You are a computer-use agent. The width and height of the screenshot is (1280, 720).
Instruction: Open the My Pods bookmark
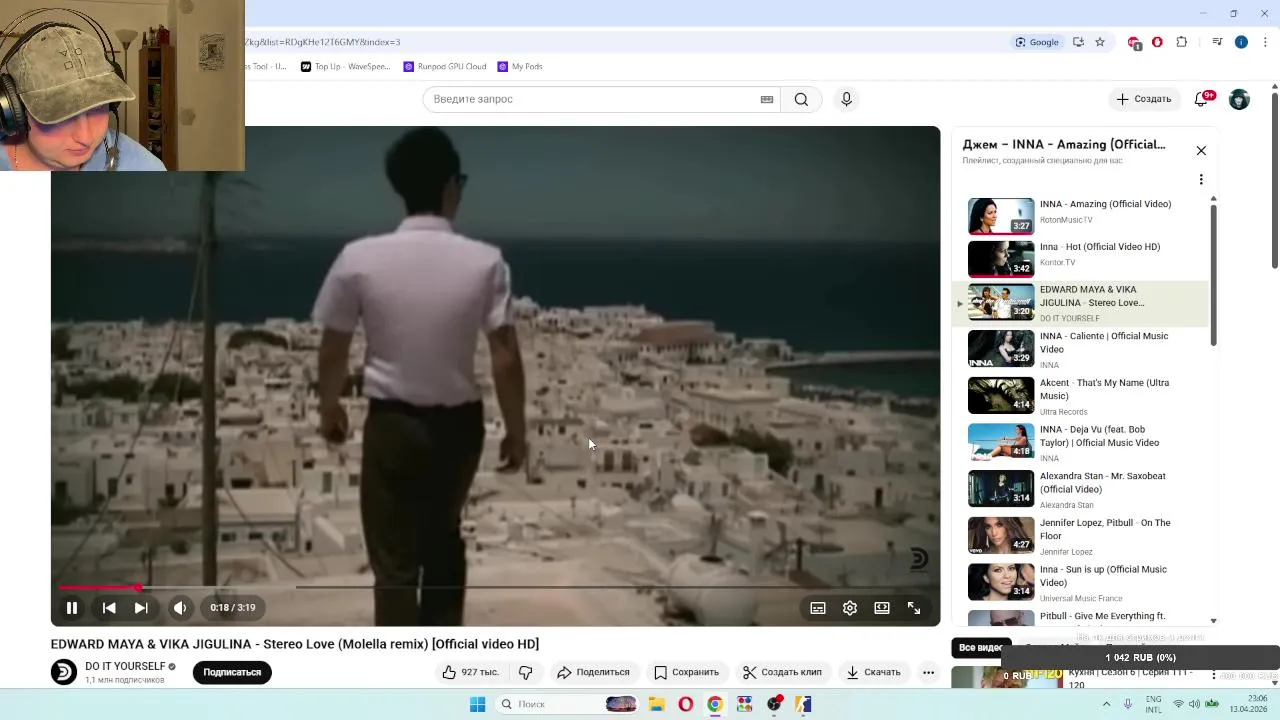coord(520,67)
